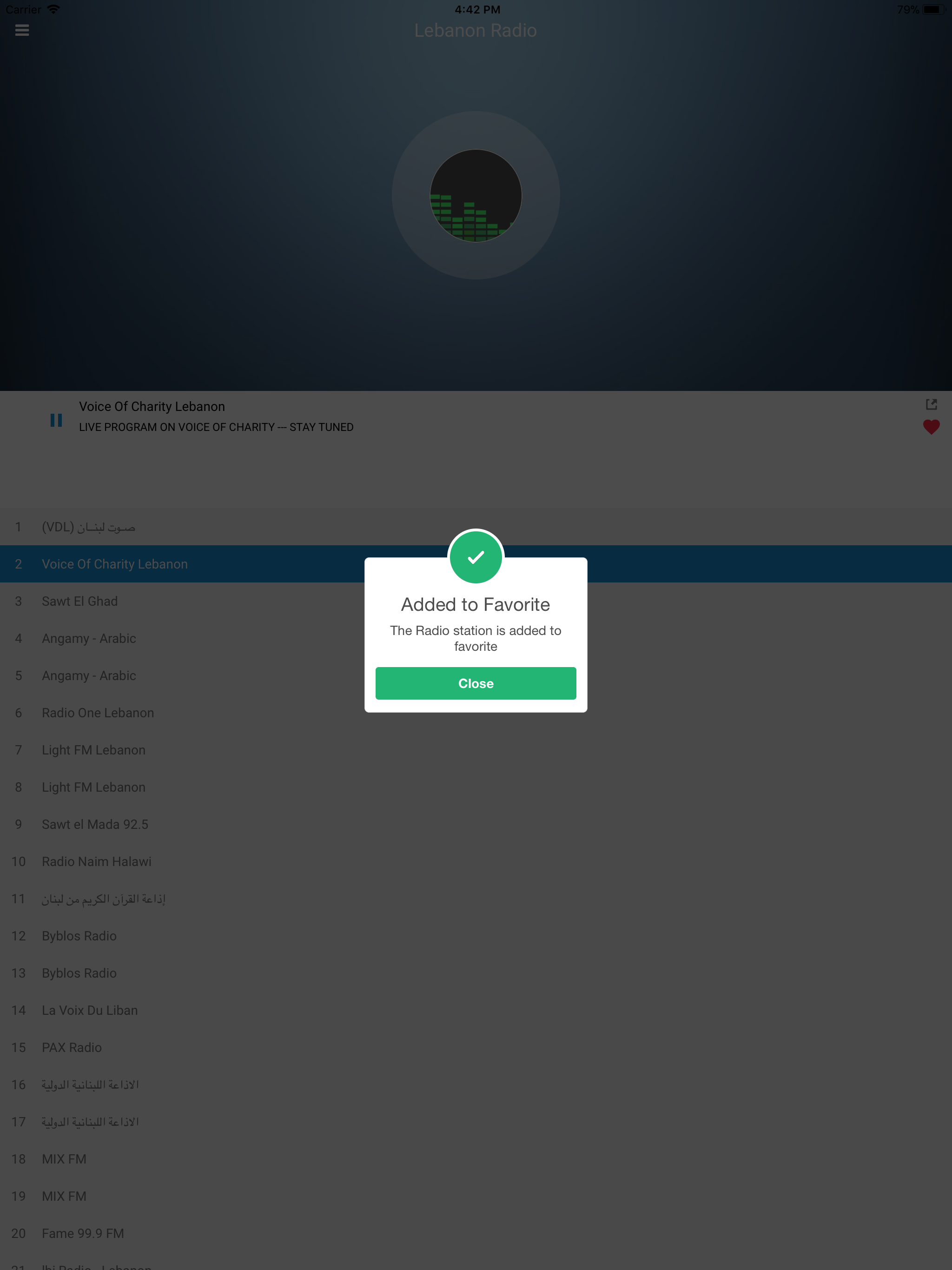
Task: Close the Added to Favorite dialog
Action: 476,683
